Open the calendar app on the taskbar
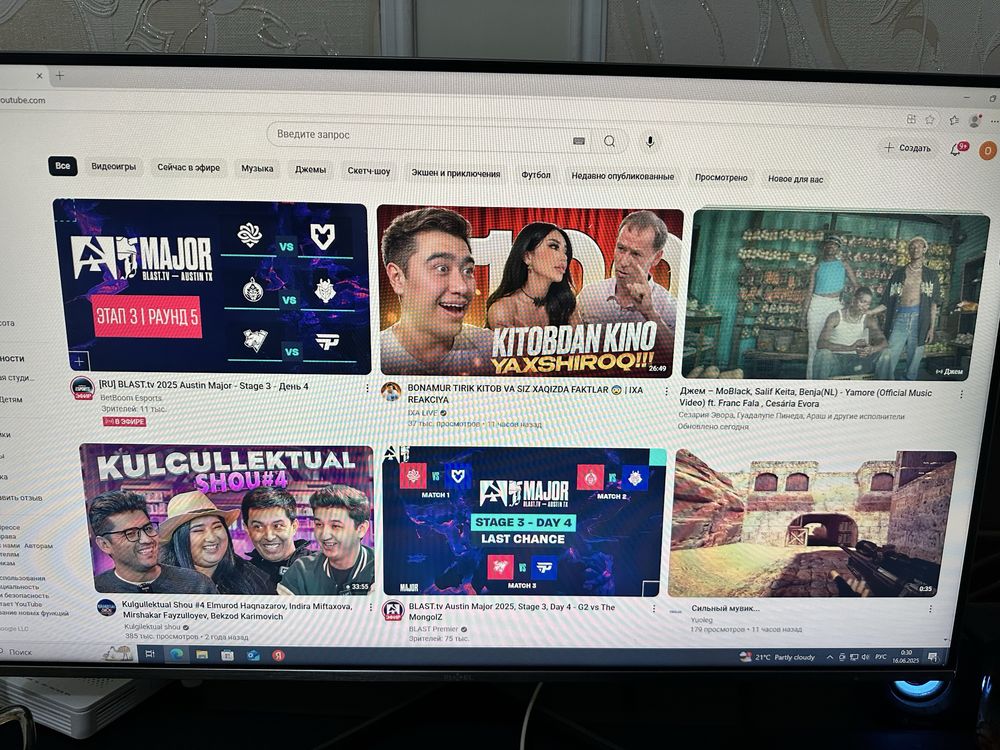 click(227, 655)
